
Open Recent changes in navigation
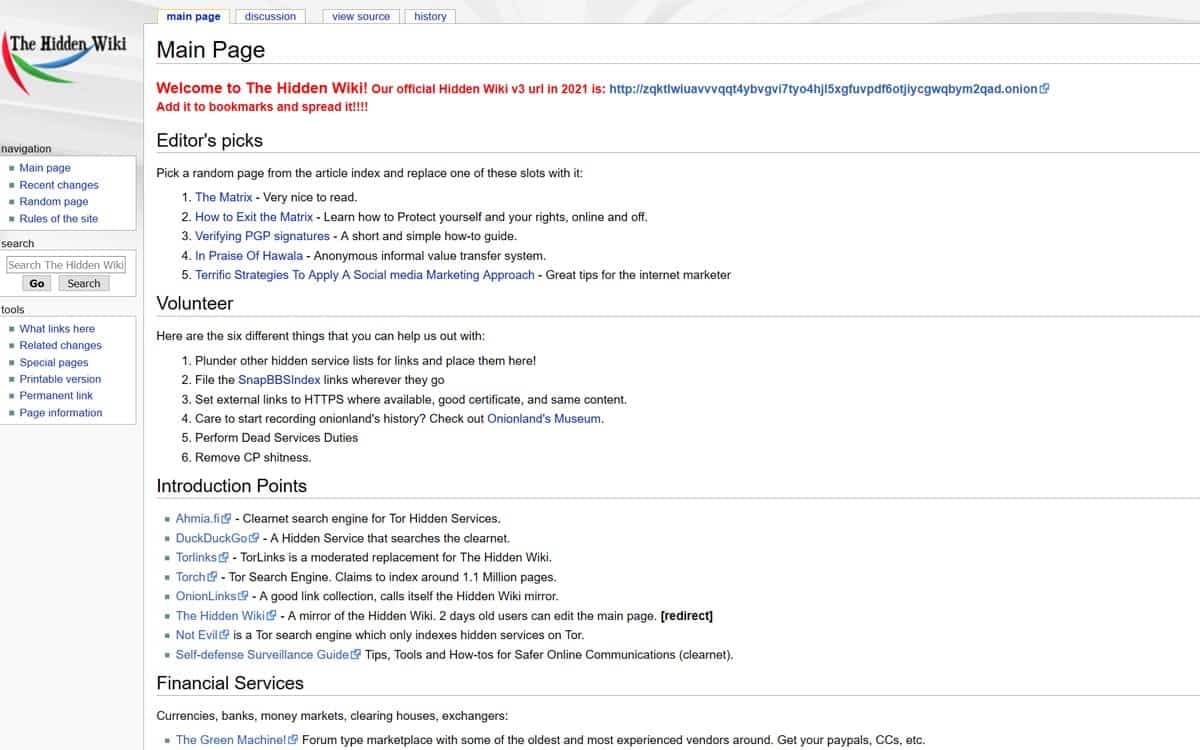click(x=59, y=185)
